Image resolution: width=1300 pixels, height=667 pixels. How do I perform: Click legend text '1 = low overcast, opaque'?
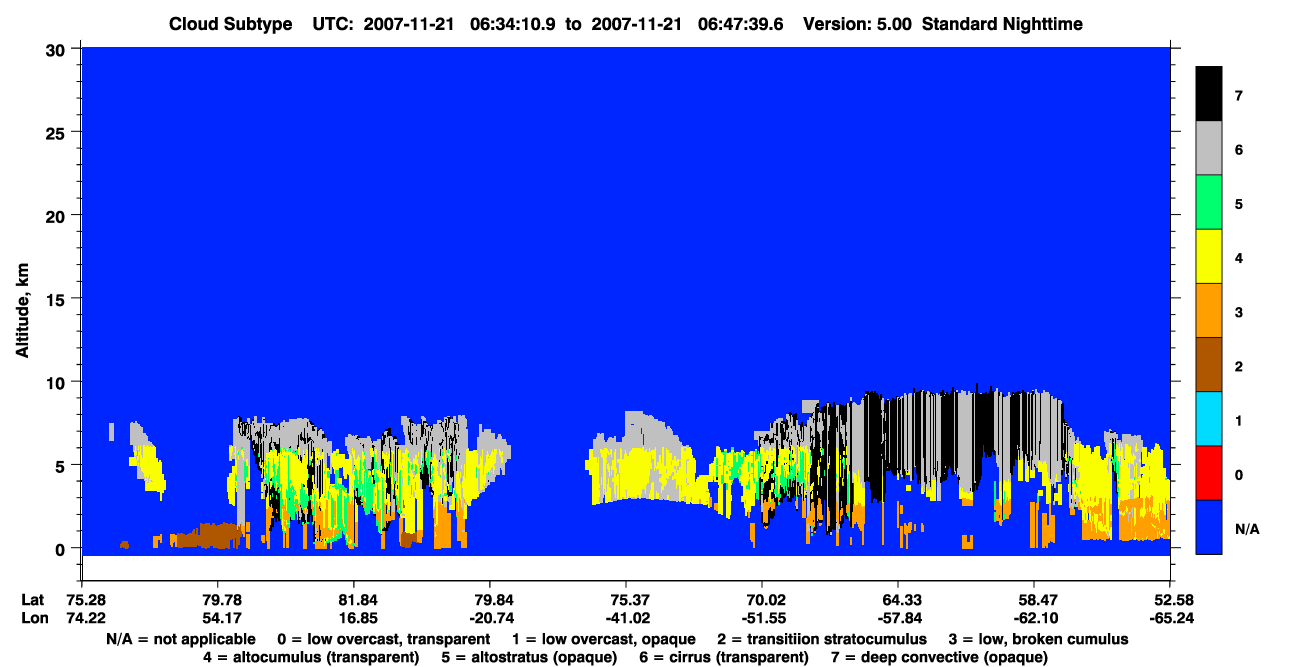606,639
